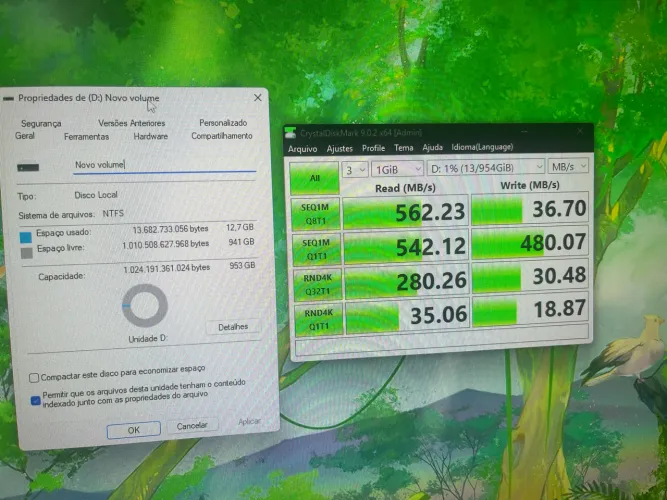Open the test count dropdown showing 3

(x=355, y=170)
